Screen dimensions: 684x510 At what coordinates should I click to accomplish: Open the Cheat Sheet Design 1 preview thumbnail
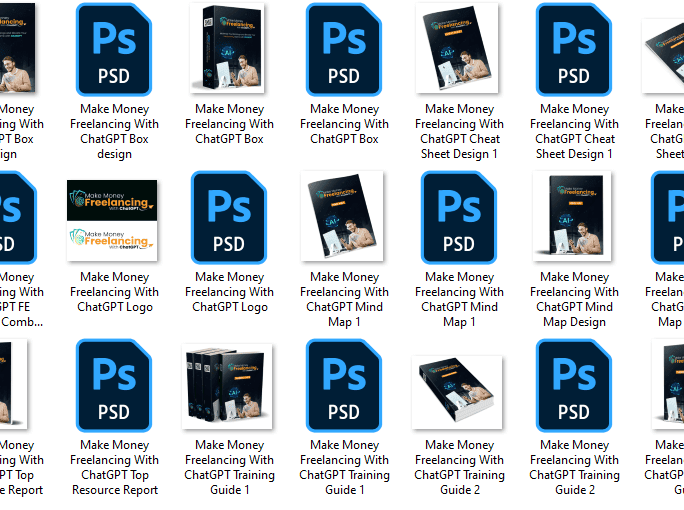[457, 48]
